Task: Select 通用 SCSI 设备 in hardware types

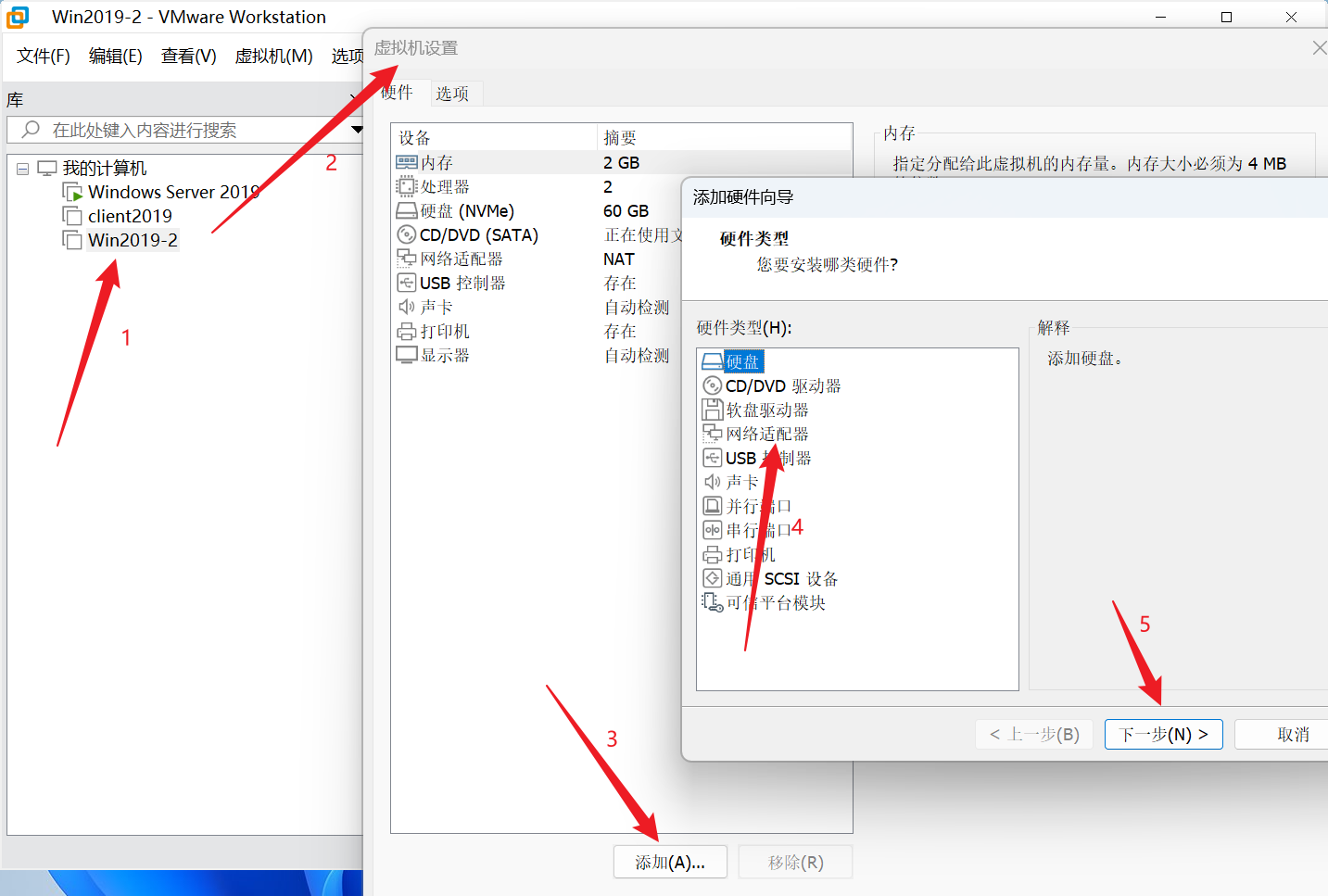Action: pos(782,578)
